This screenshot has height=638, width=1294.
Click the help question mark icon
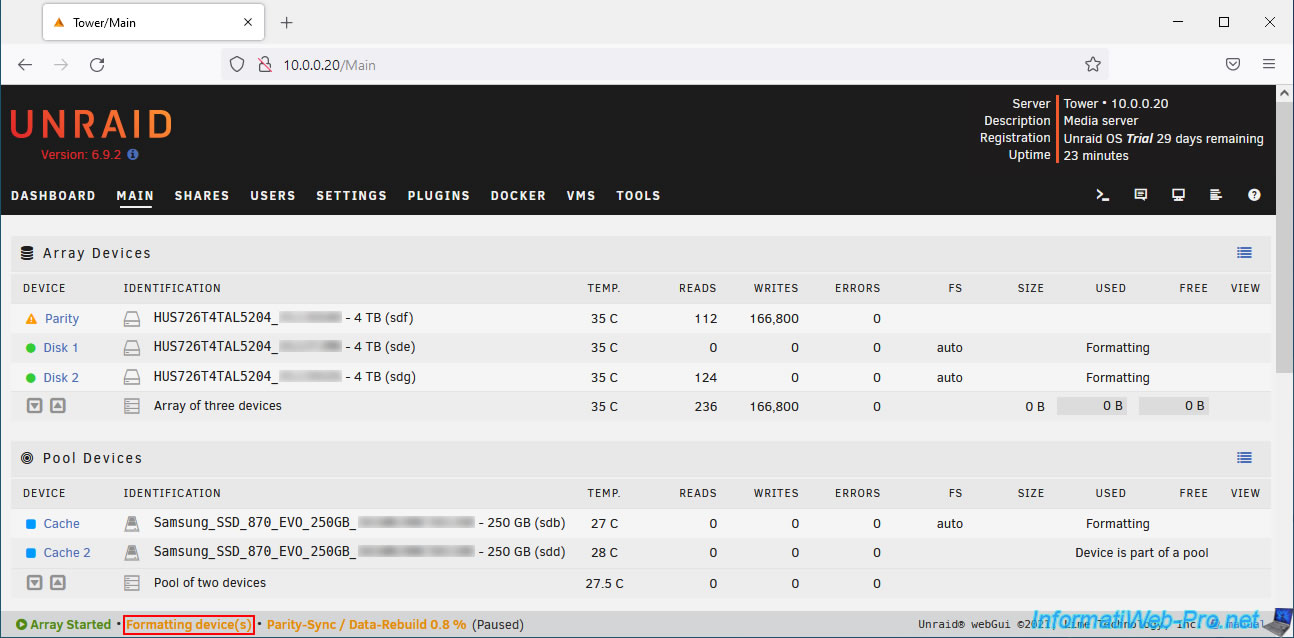[x=1254, y=196]
